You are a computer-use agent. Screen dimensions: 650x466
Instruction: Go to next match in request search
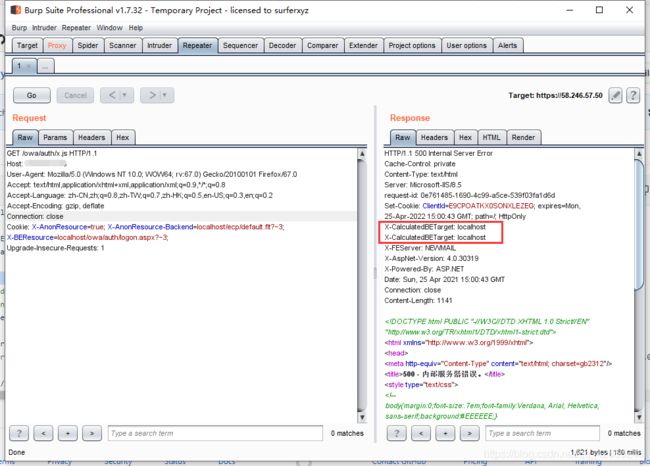pos(92,433)
